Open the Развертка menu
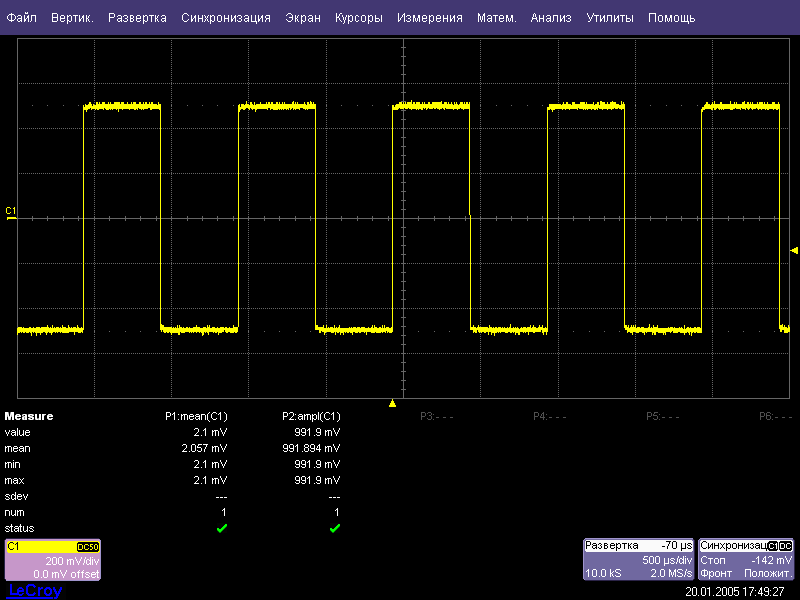This screenshot has height=600, width=800. tap(137, 18)
